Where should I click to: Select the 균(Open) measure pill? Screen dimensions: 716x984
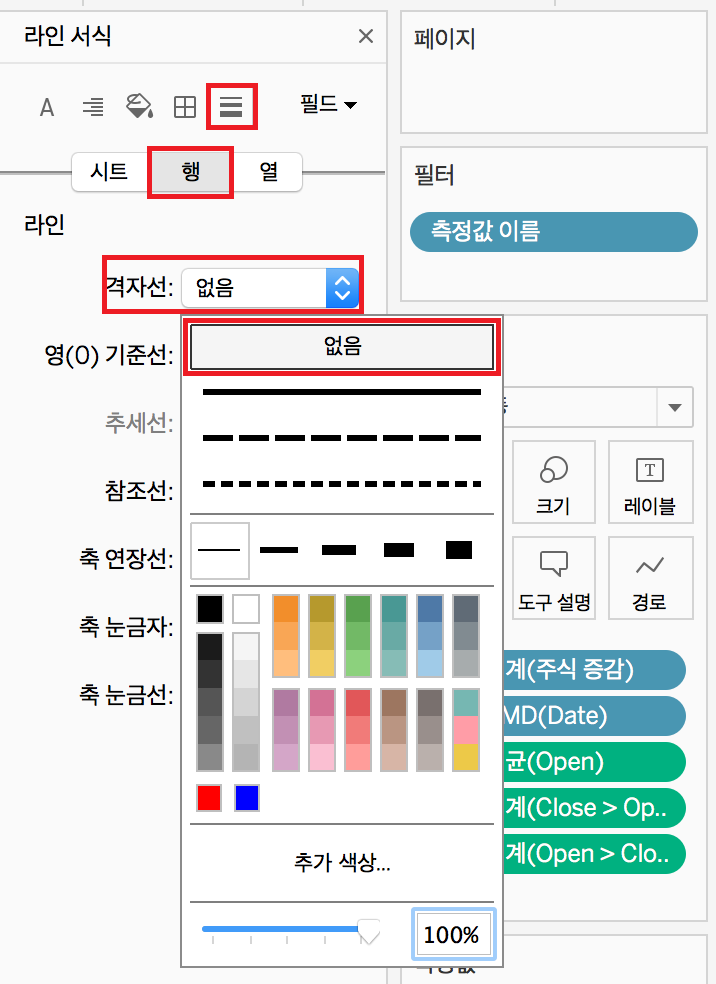(x=593, y=761)
